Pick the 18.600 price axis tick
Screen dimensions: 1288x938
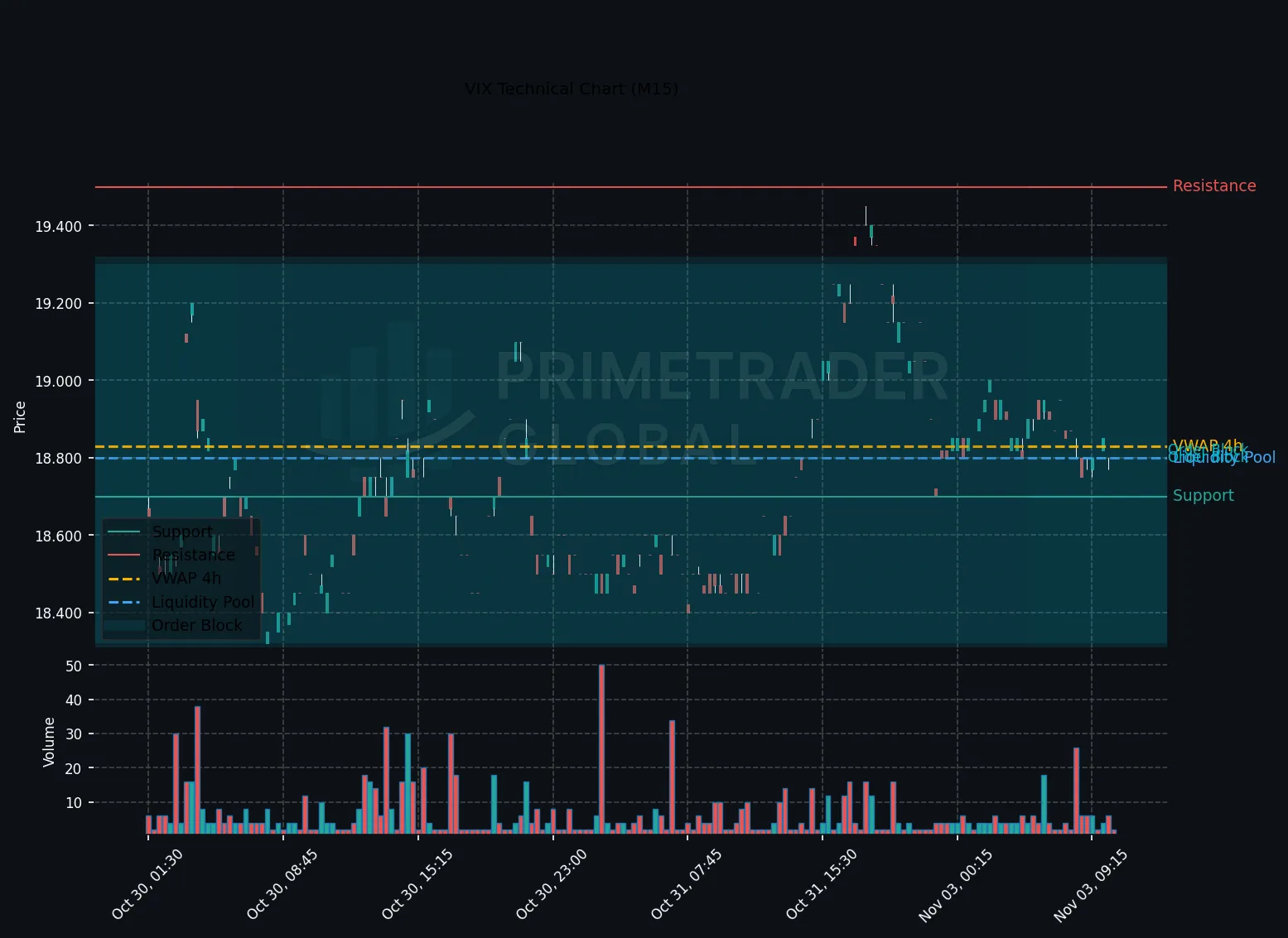coord(58,536)
